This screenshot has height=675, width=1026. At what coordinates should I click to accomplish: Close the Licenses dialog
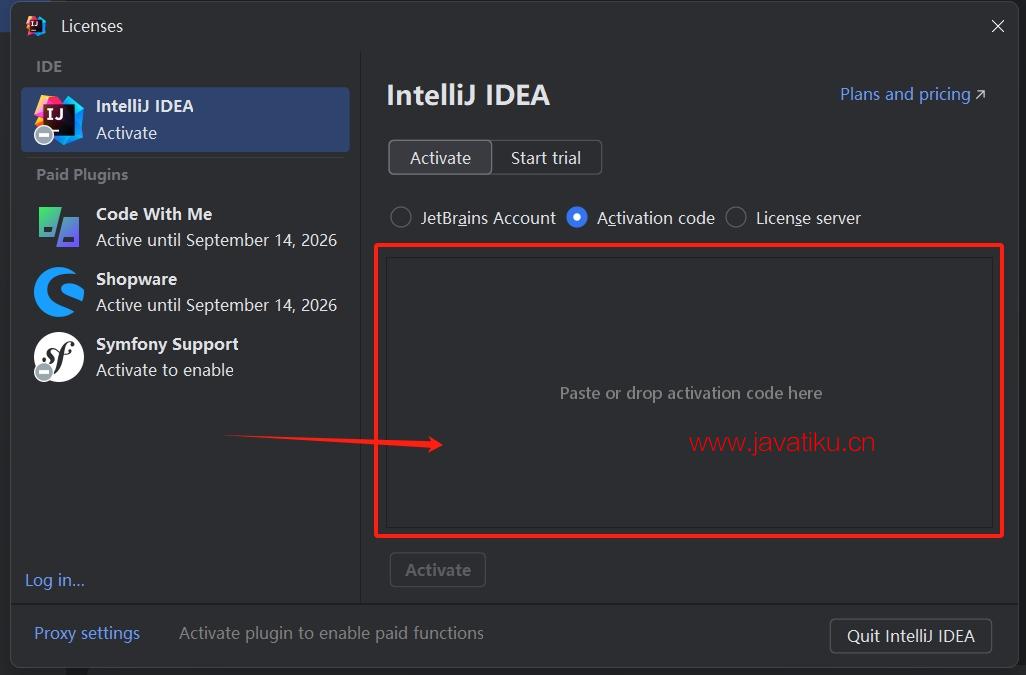(998, 26)
